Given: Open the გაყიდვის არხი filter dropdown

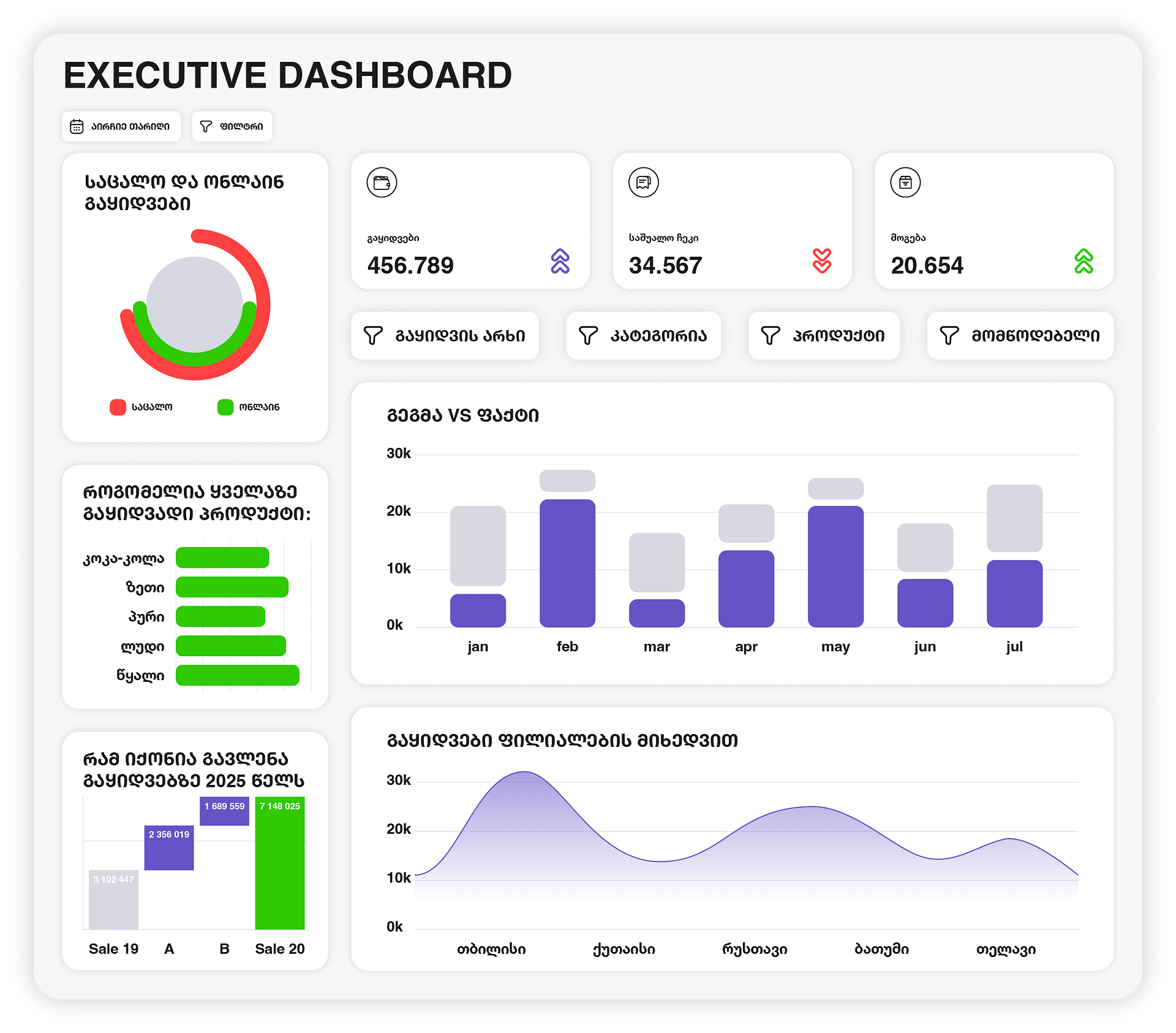Looking at the screenshot, I should 445,336.
